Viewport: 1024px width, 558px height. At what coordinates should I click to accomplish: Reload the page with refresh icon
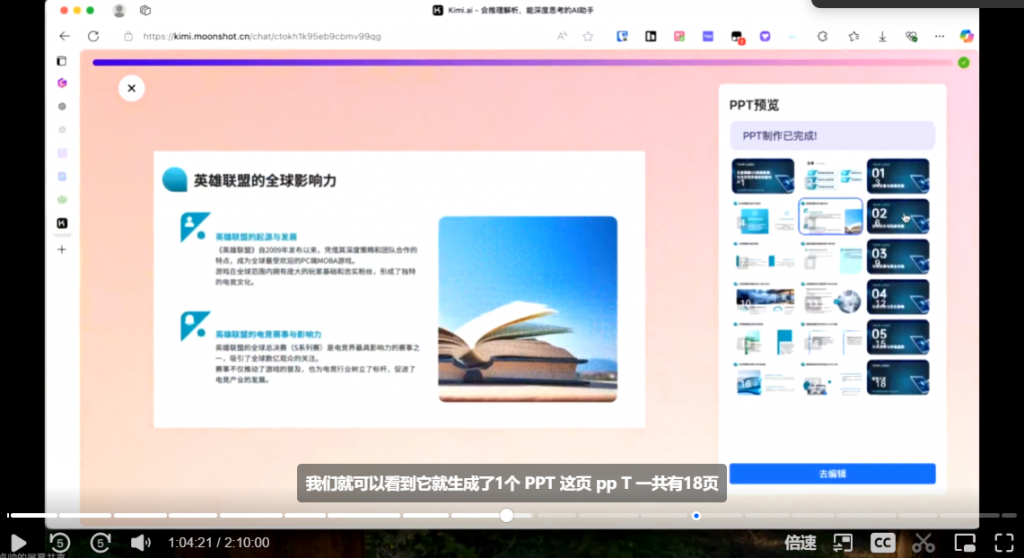93,36
